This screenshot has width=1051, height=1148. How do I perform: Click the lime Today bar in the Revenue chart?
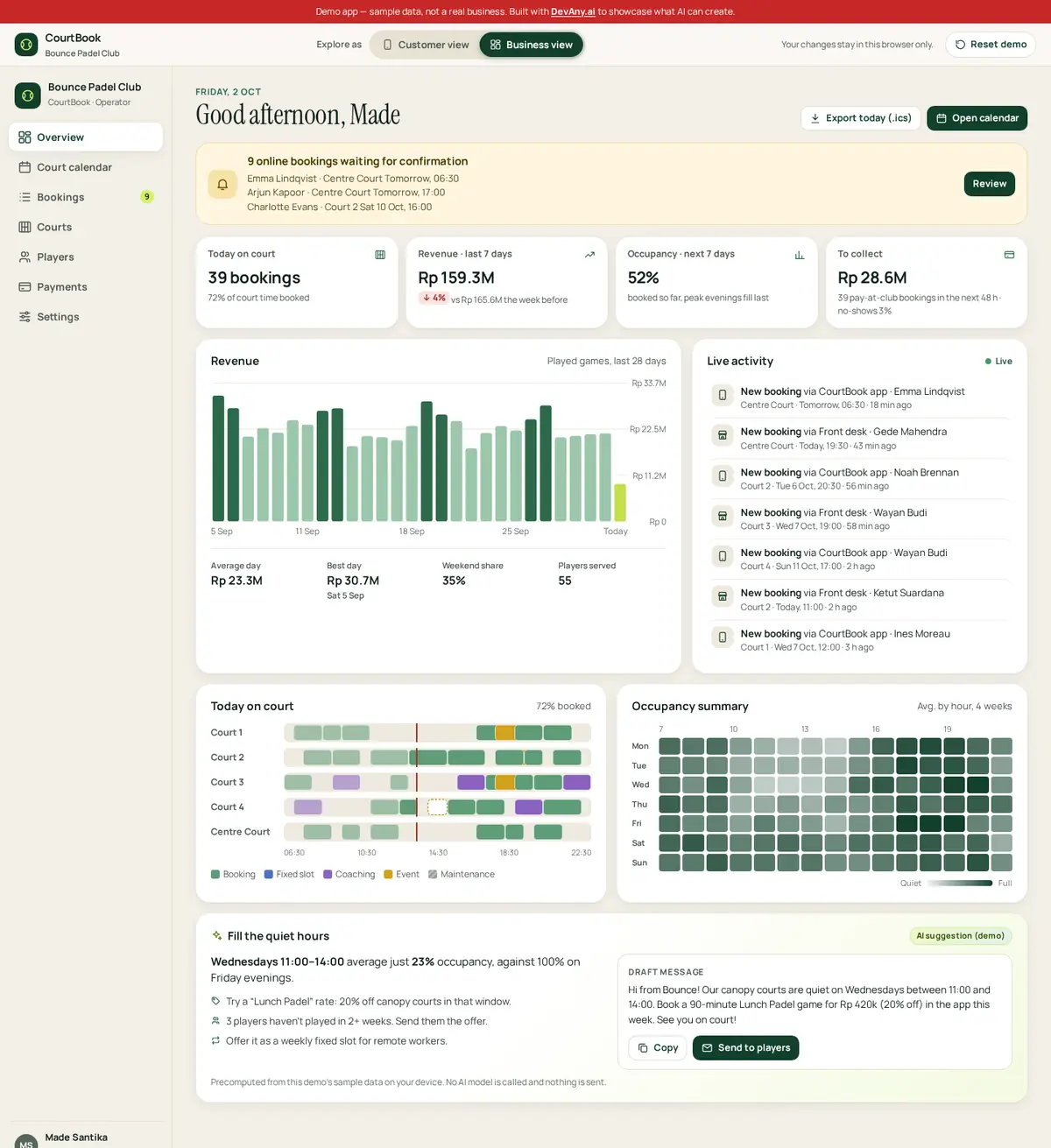click(620, 503)
